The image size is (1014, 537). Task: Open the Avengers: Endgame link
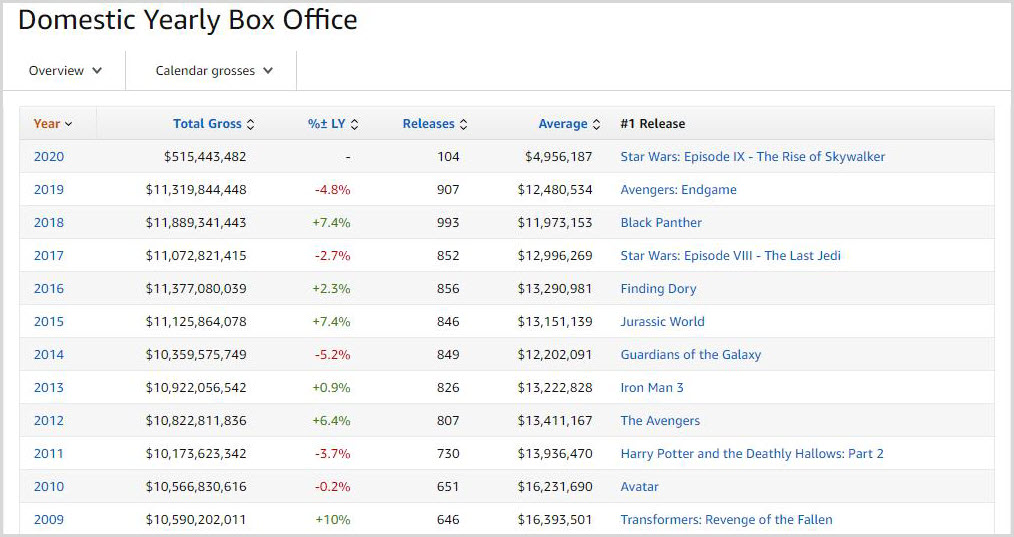[x=678, y=190]
